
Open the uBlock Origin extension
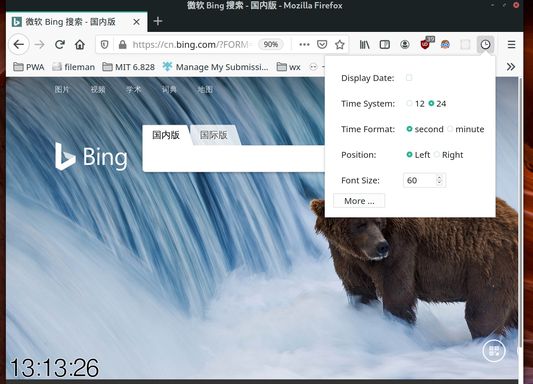point(426,44)
